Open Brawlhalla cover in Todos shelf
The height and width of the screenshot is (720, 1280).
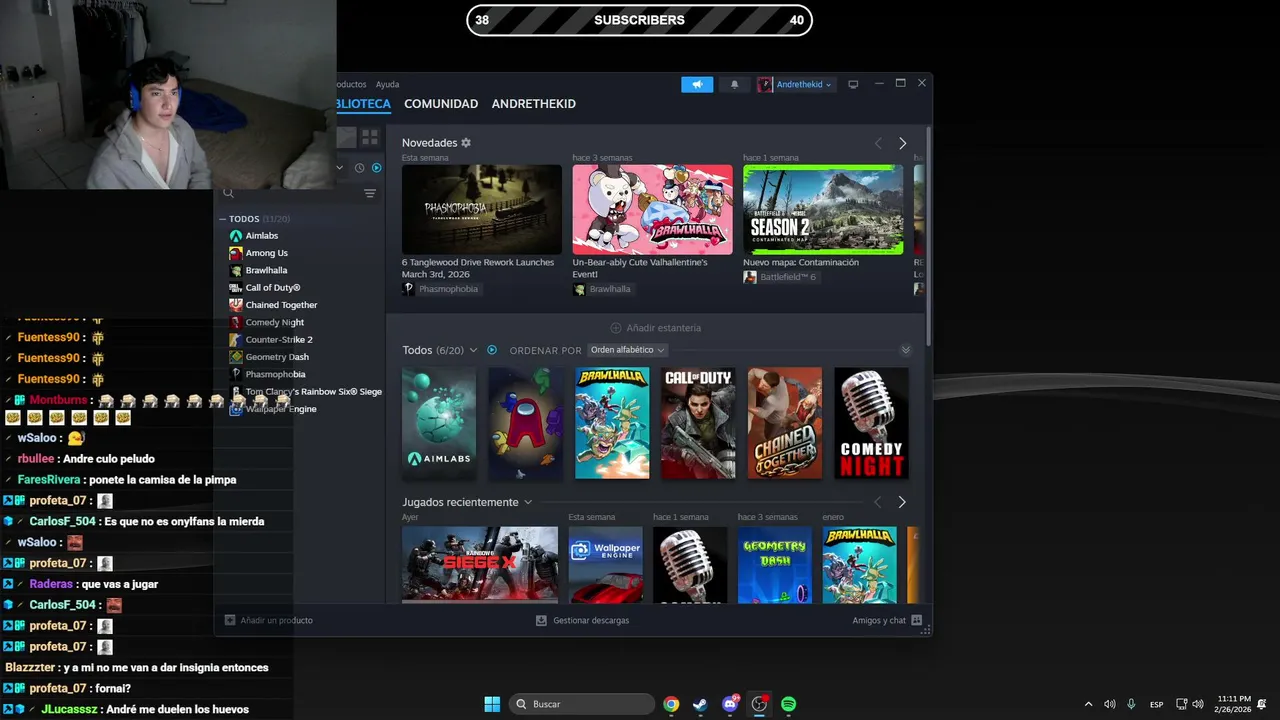pyautogui.click(x=612, y=423)
